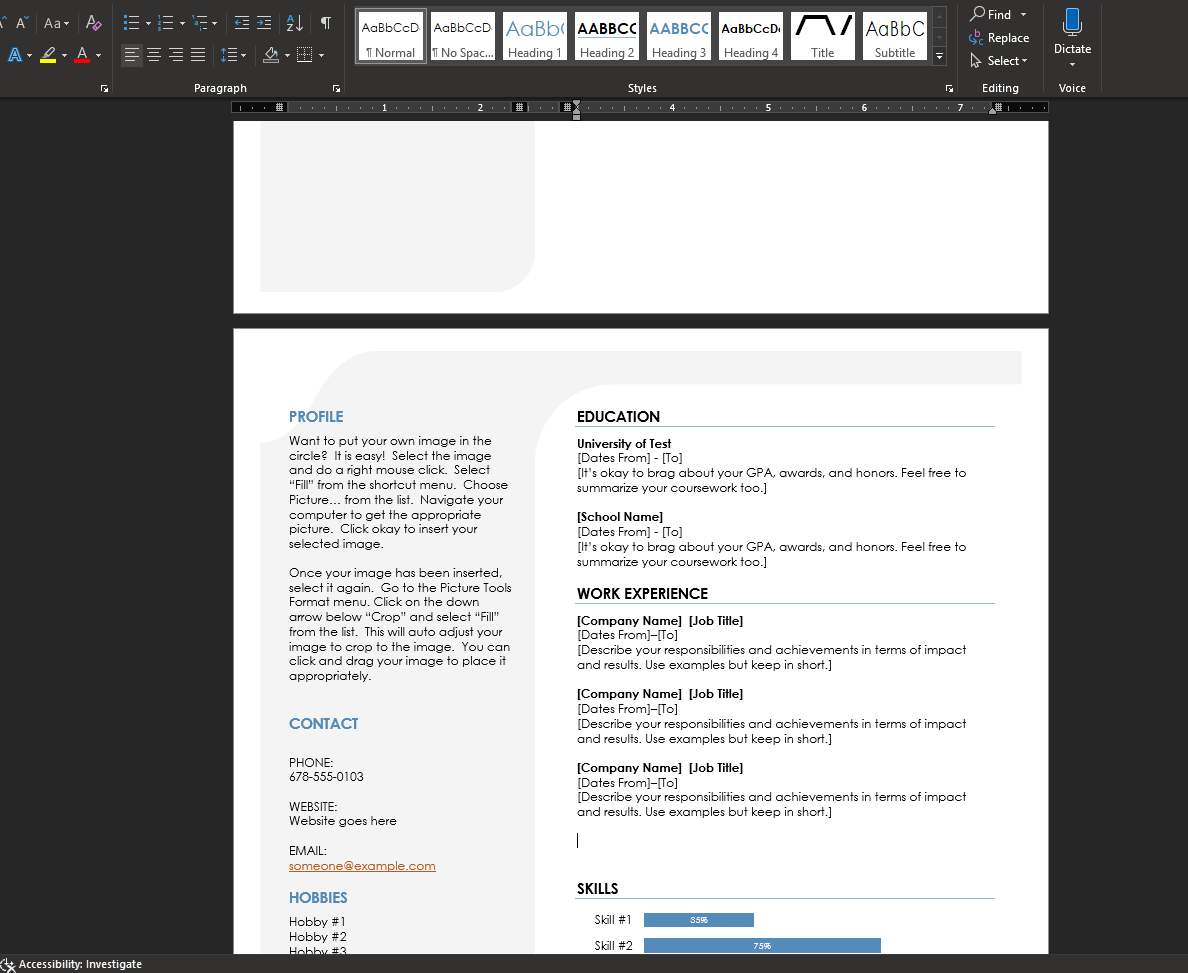Click the first line indent ruler marker
This screenshot has width=1188, height=973.
pos(577,104)
